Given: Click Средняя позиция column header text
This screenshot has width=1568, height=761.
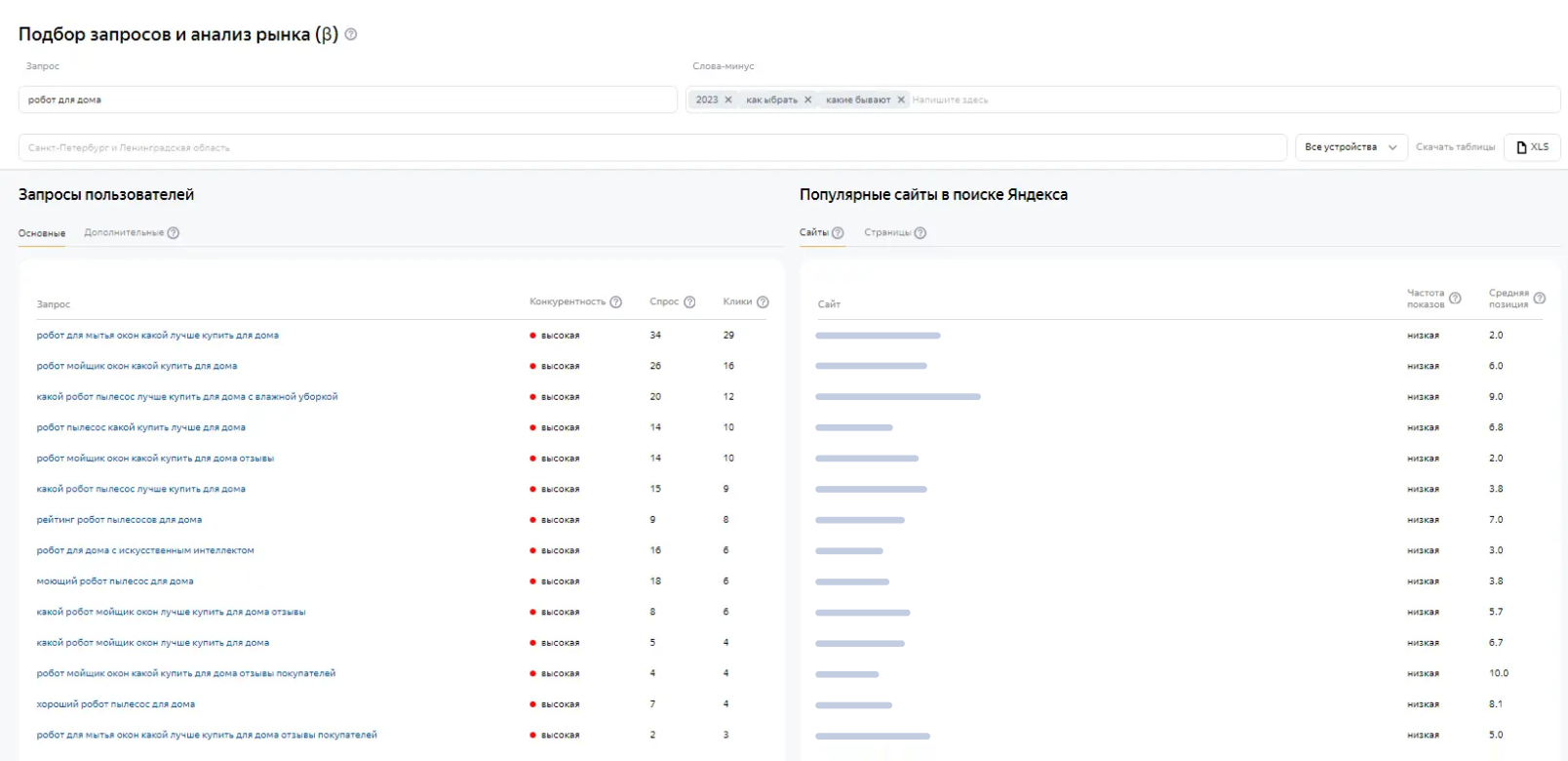Looking at the screenshot, I should [x=1509, y=299].
